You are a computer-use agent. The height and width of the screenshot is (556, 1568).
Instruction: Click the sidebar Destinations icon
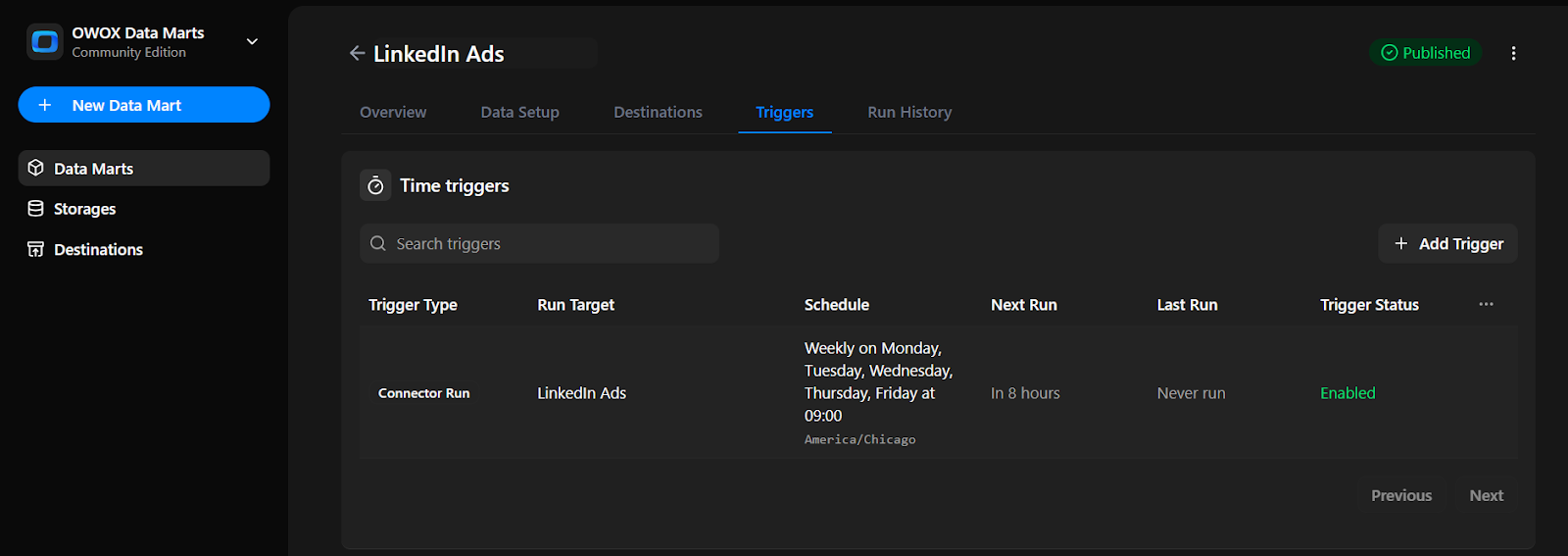pos(36,249)
